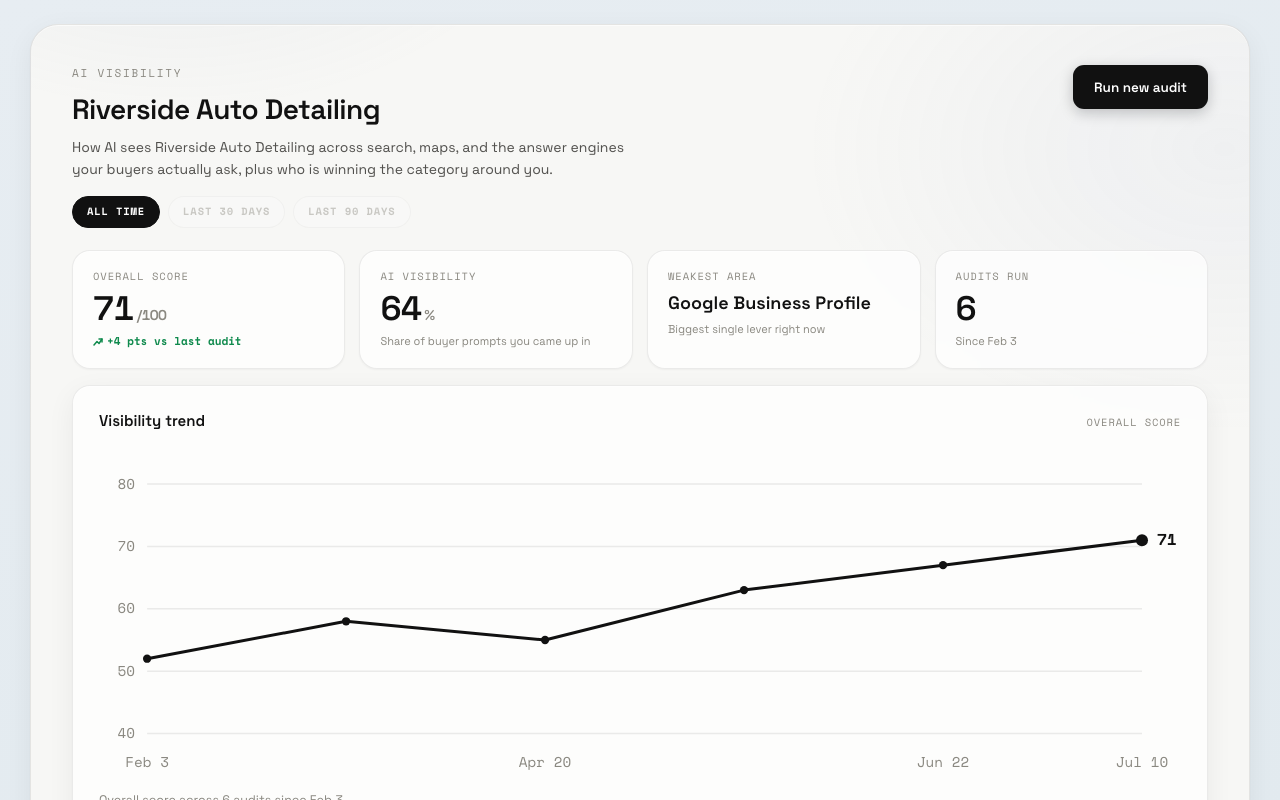The width and height of the screenshot is (1280, 800).
Task: Click the 'Riverside Auto Detailing' heading
Action: pos(226,110)
